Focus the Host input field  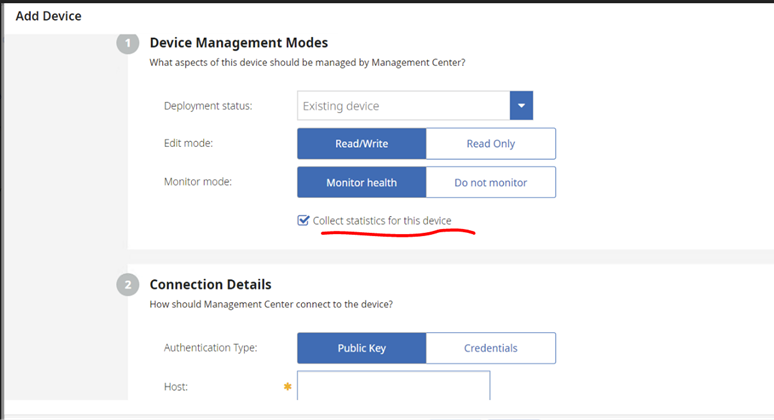pyautogui.click(x=393, y=386)
